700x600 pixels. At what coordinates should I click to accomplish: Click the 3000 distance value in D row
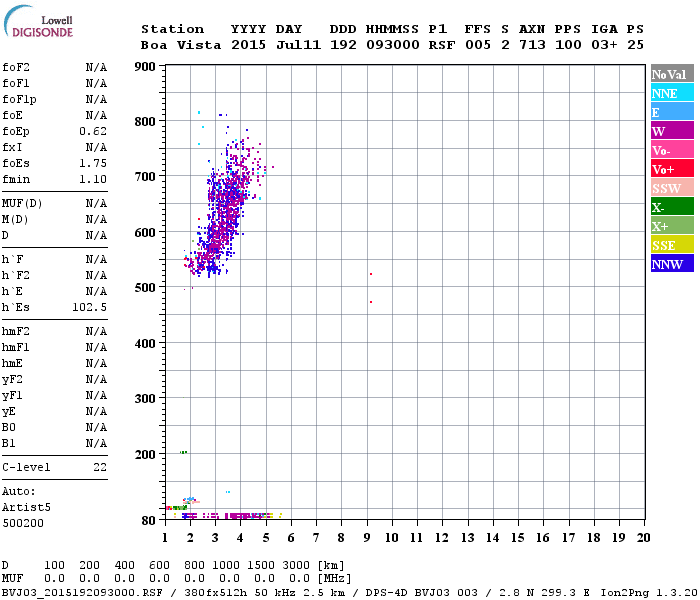[296, 565]
